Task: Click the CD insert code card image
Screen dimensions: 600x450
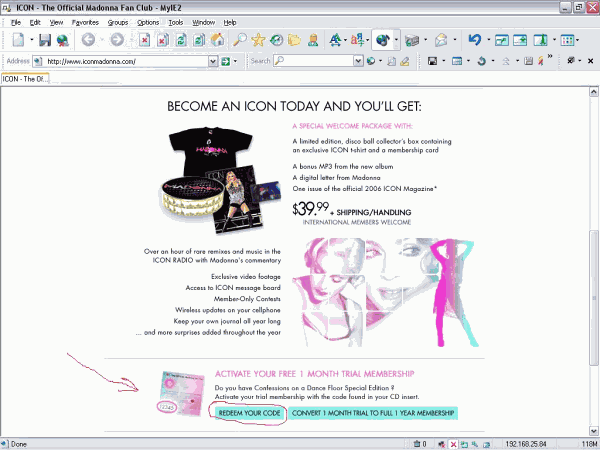Action: (x=180, y=393)
